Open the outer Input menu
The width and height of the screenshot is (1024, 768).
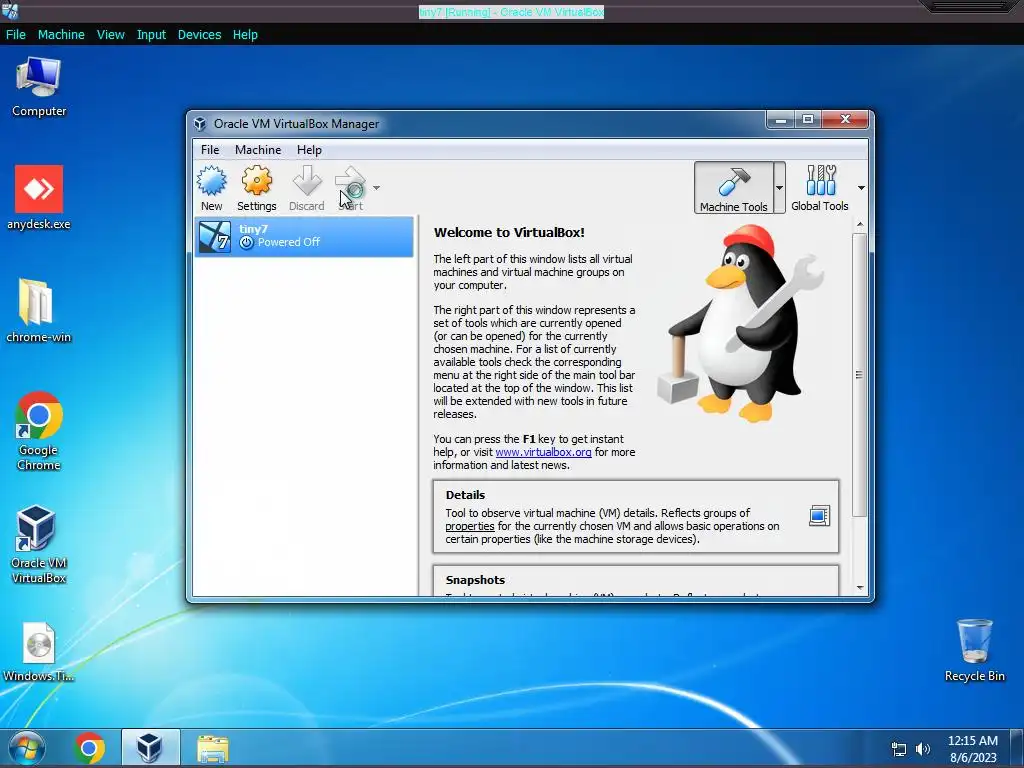click(x=151, y=35)
